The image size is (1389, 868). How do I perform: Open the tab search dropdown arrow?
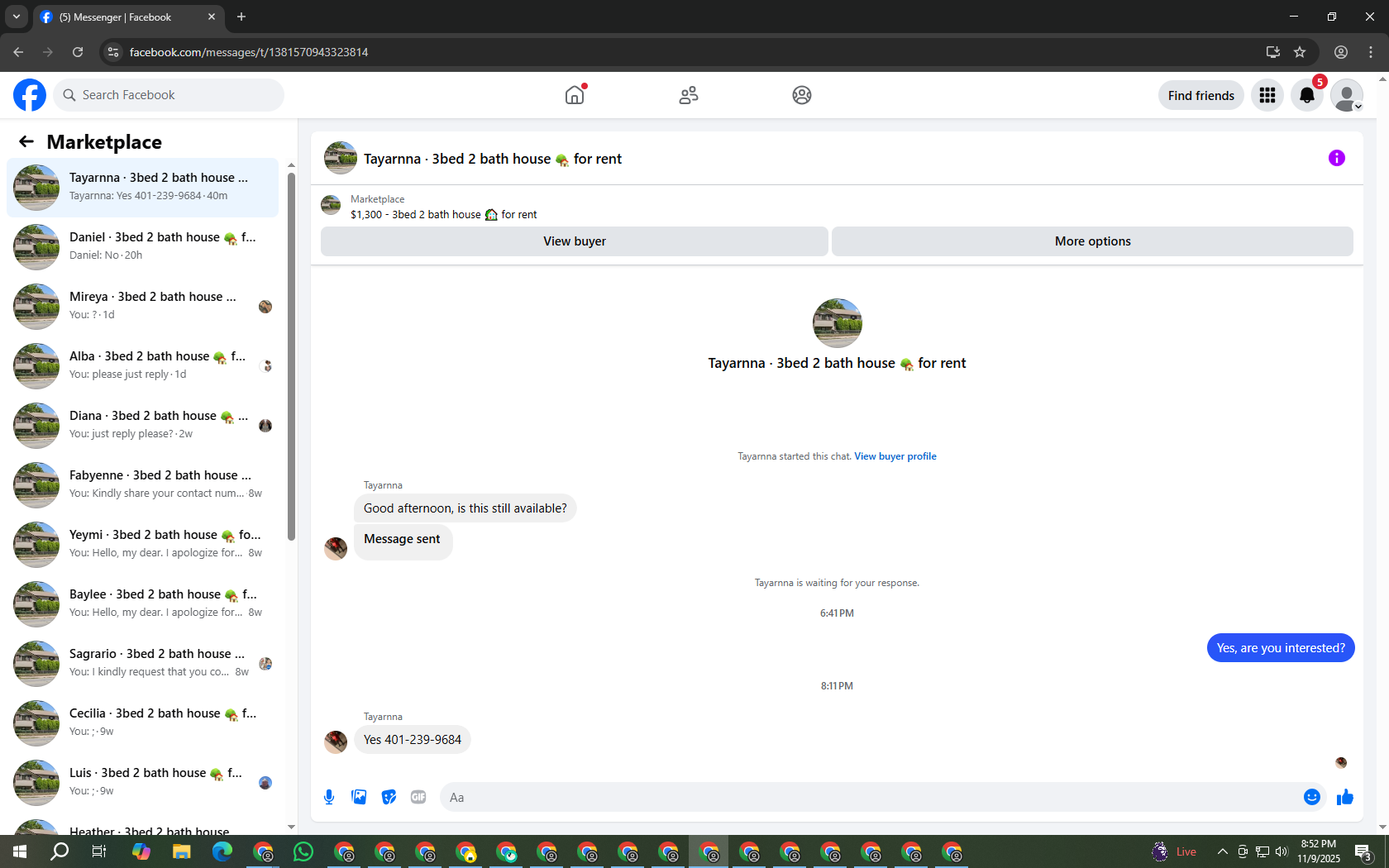click(17, 17)
